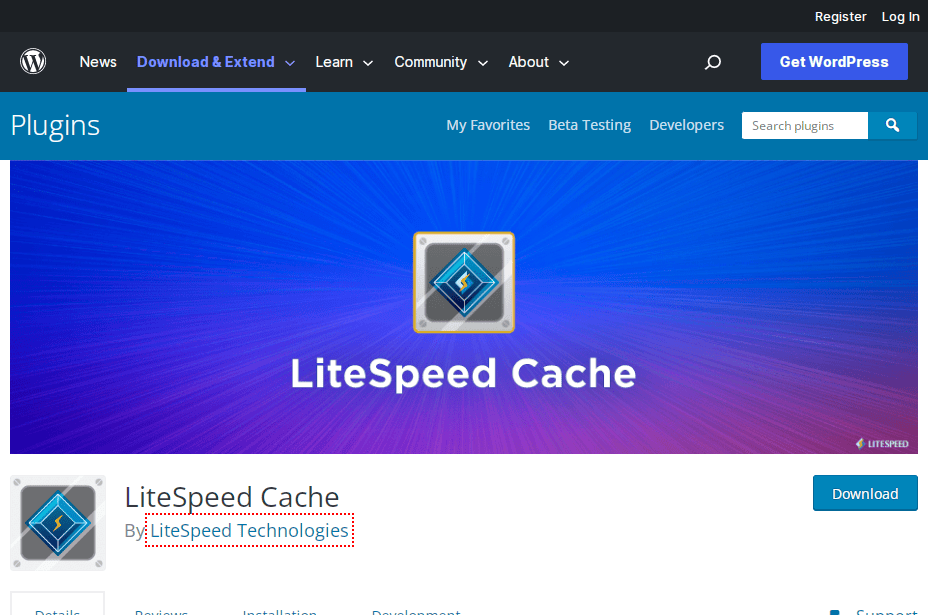Open Beta Testing page

[x=589, y=125]
